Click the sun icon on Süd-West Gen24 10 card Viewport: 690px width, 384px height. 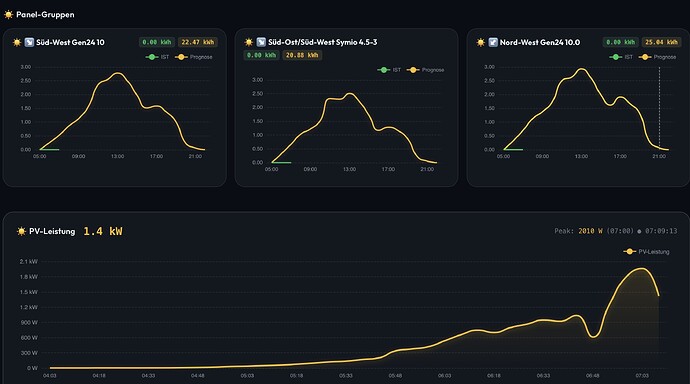pos(17,43)
